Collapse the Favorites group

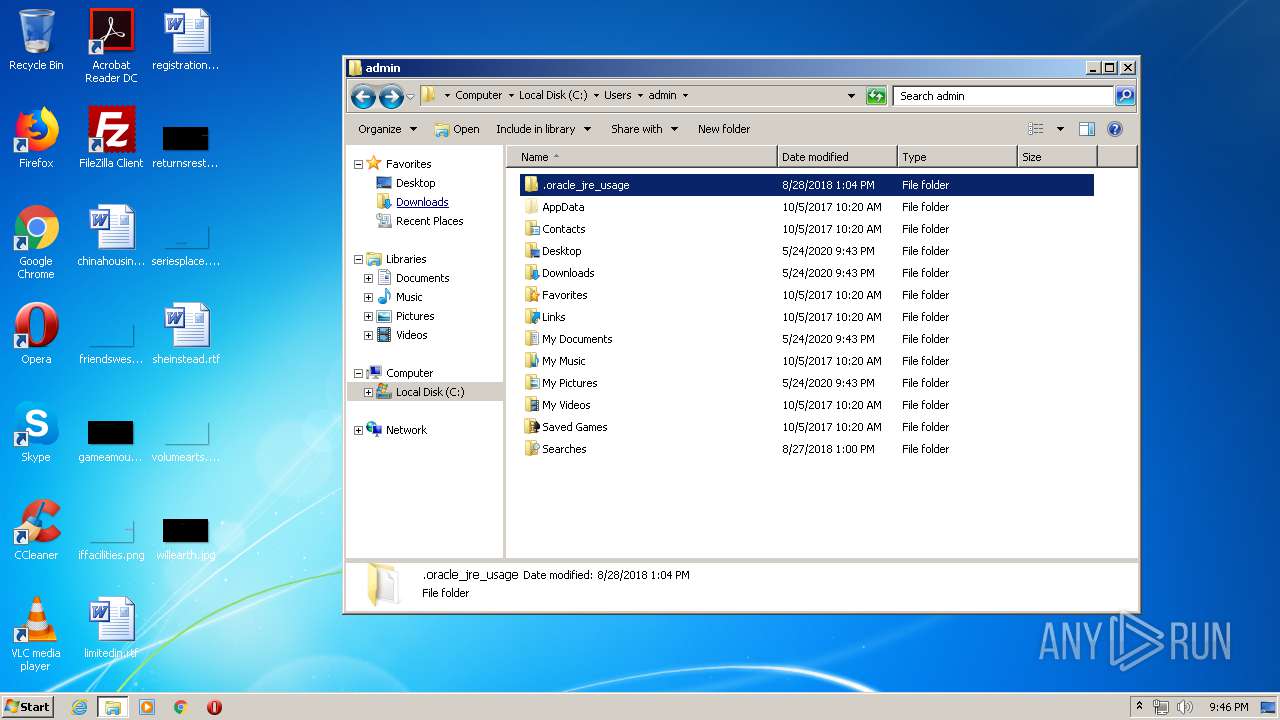click(358, 164)
